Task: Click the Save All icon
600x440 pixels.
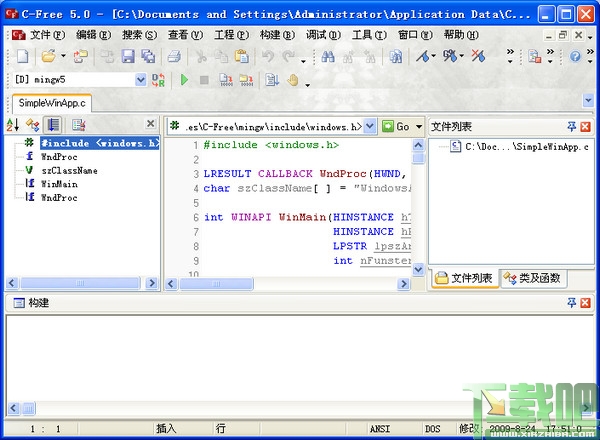Action: [x=148, y=57]
